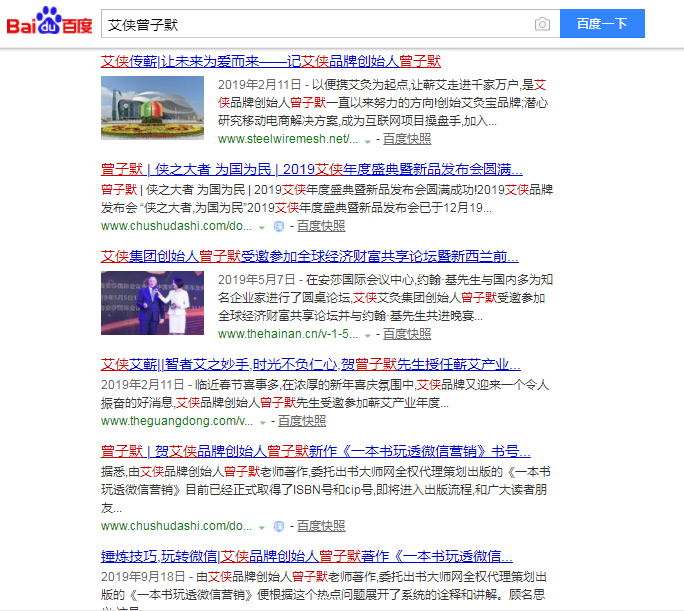Expand dropdown arrow beside thehainan.cn URL
The width and height of the screenshot is (684, 611).
(368, 335)
